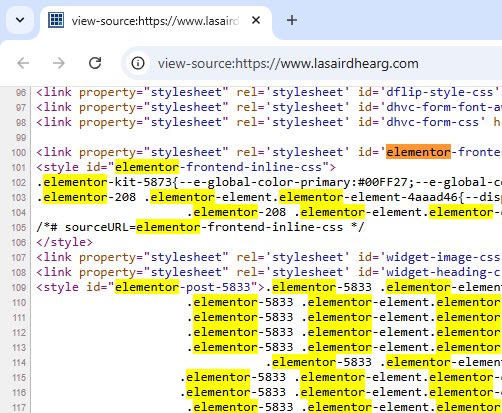Click 'widget-image-css' id value on line 107
This screenshot has height=413, width=502.
443,257
